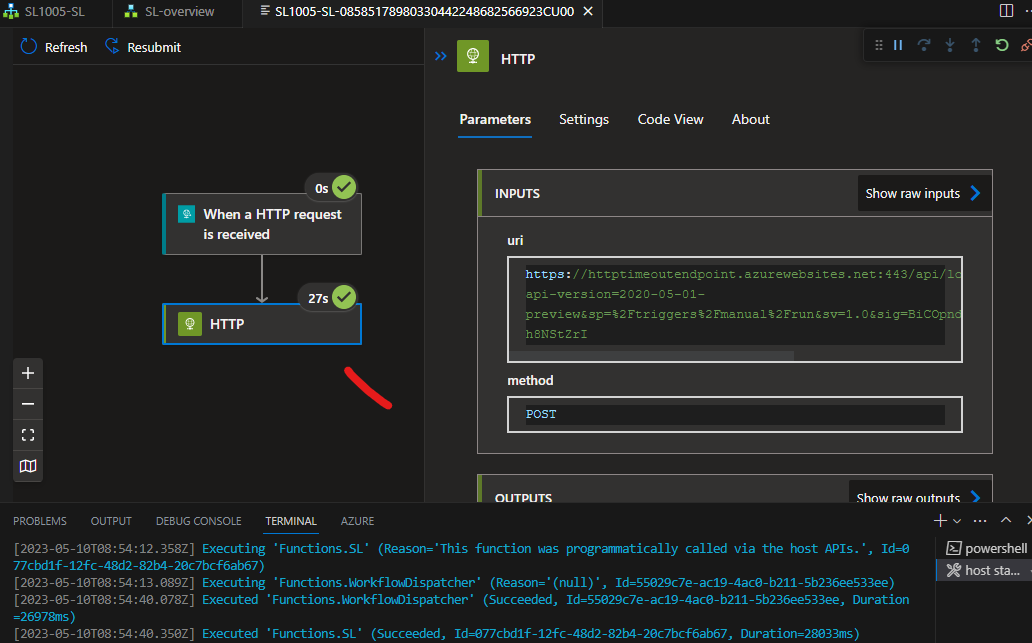
Task: Collapse the terminal panel with the chevron
Action: [x=1005, y=520]
